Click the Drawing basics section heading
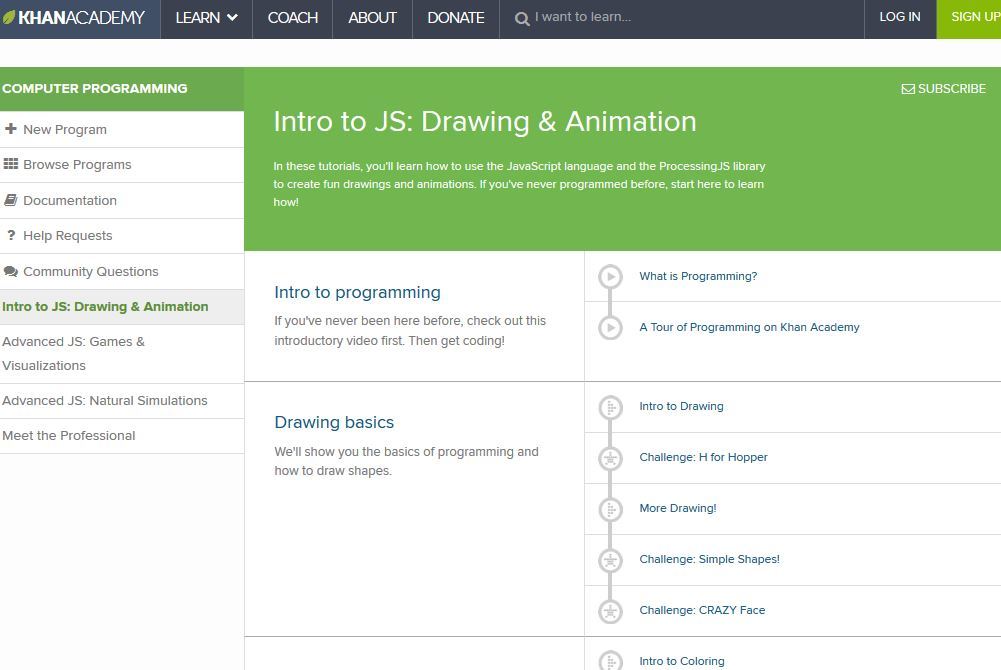 (334, 422)
